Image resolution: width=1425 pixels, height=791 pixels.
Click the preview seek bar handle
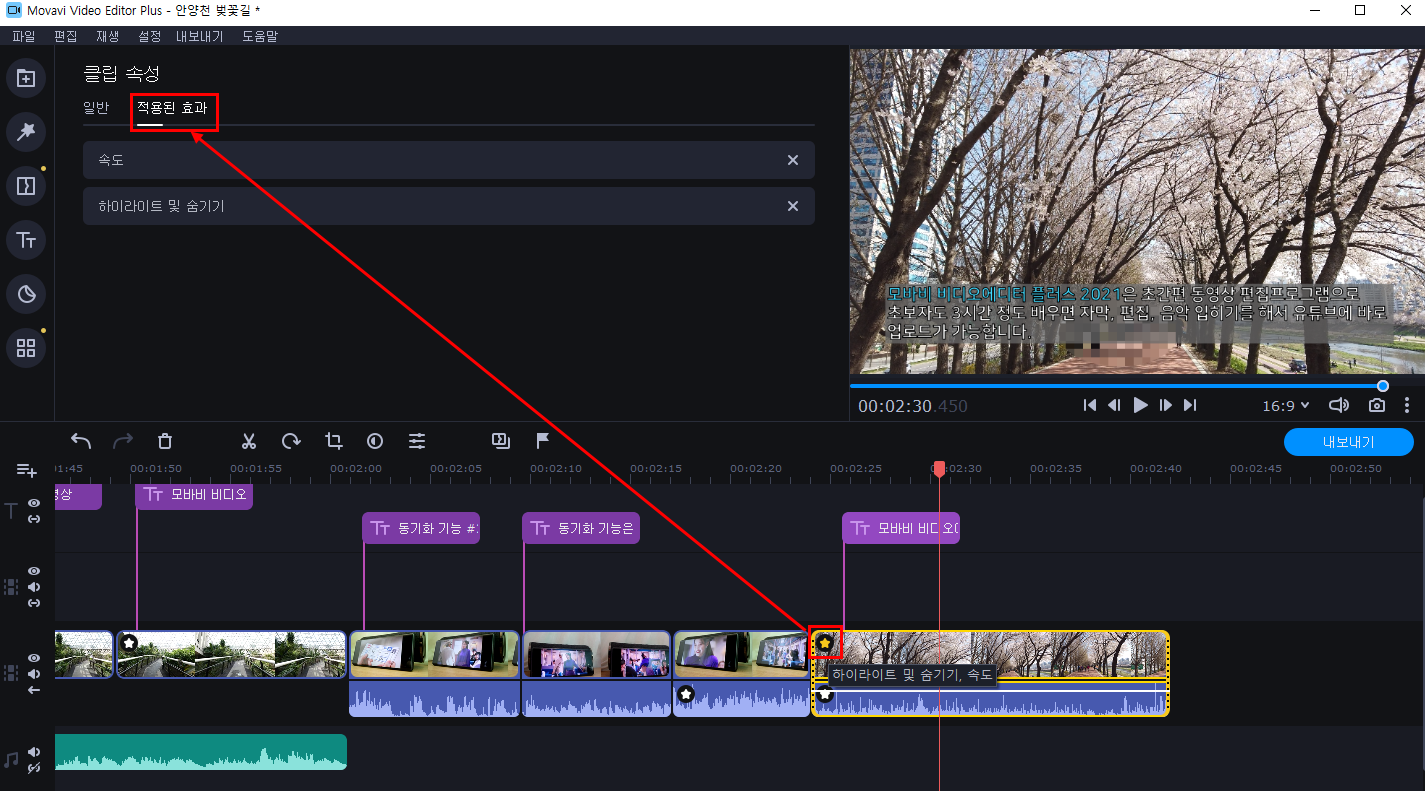pos(1383,386)
